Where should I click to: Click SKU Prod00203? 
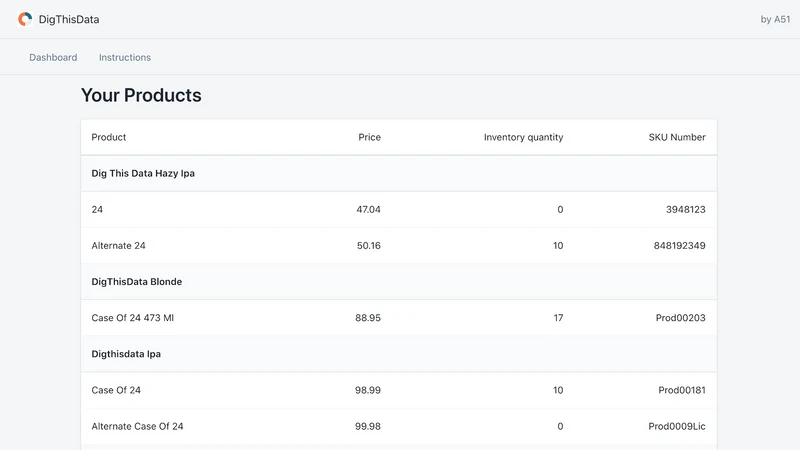(681, 318)
